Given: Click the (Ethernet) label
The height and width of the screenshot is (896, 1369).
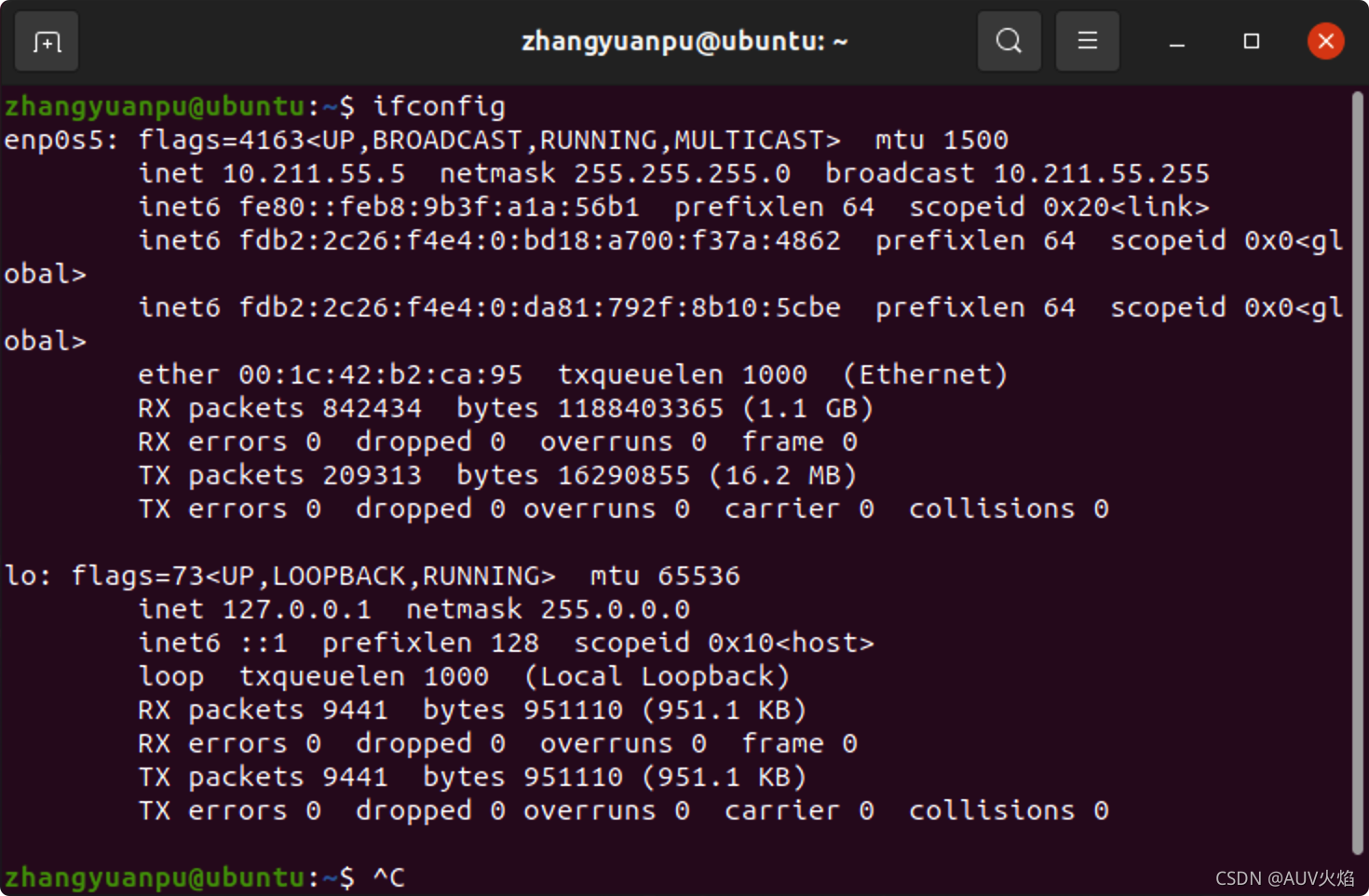Looking at the screenshot, I should click(x=926, y=374).
